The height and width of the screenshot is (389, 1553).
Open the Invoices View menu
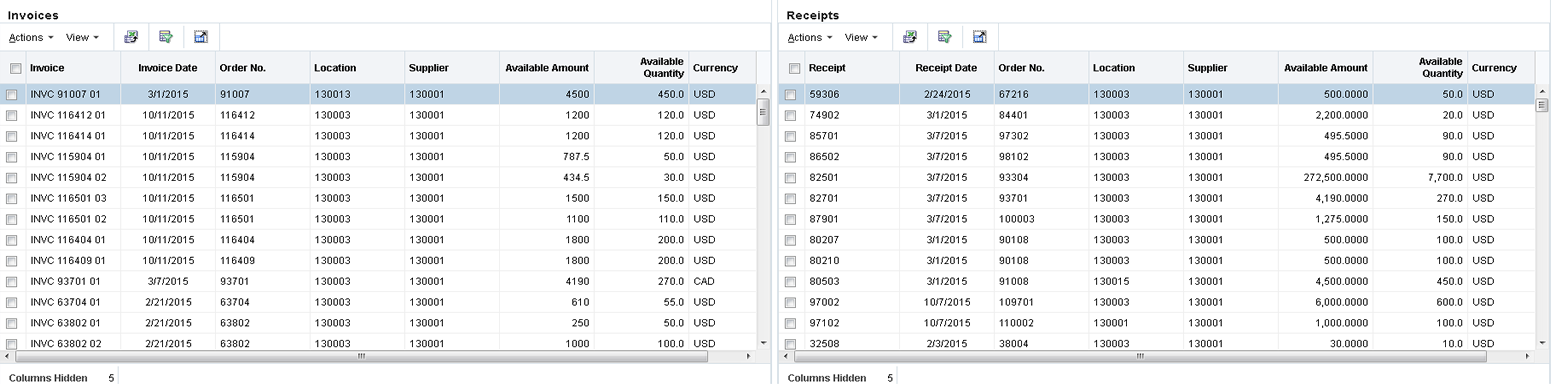pos(82,37)
